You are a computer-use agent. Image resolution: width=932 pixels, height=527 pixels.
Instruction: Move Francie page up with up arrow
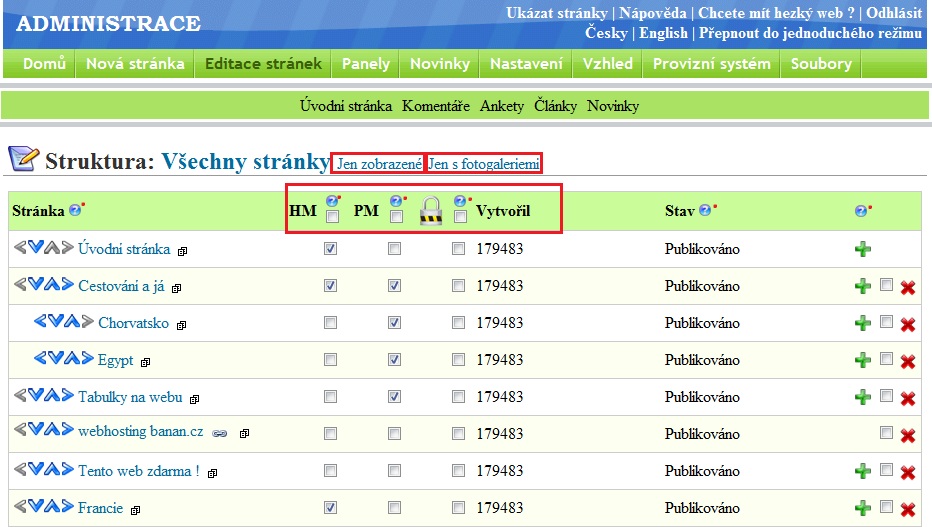tap(50, 508)
